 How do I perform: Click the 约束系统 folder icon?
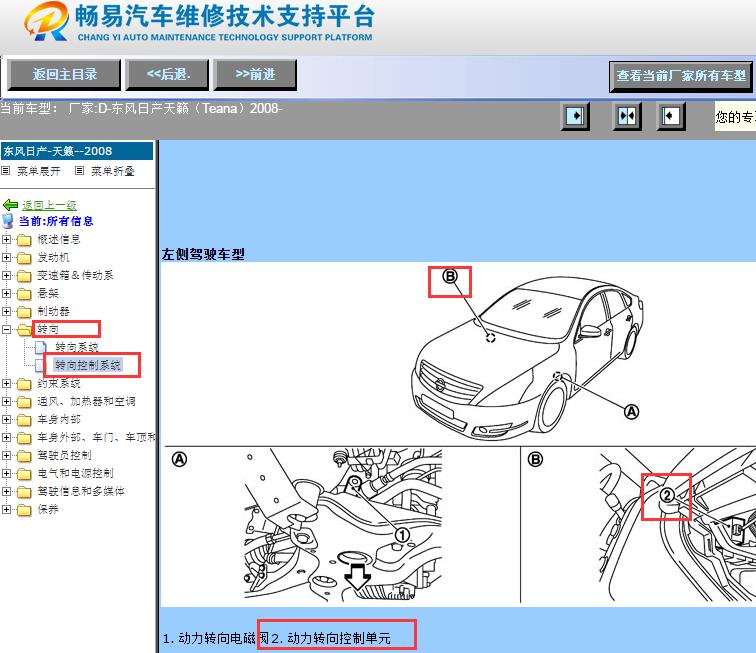(24, 384)
